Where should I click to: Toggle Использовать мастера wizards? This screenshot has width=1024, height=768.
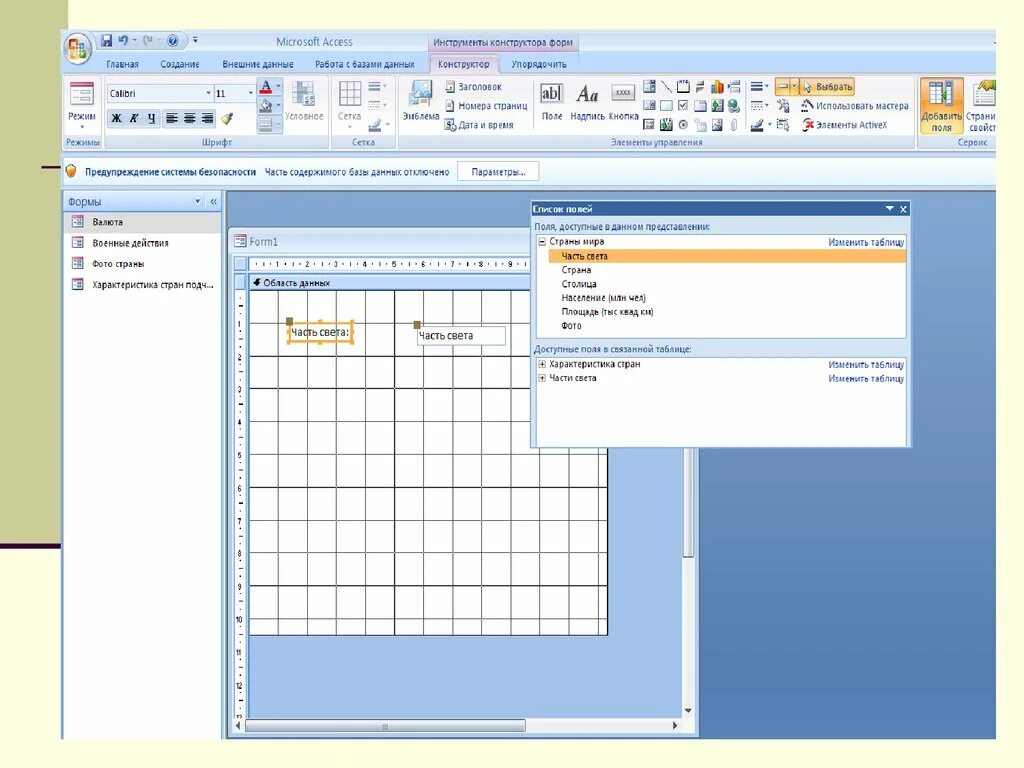click(855, 105)
